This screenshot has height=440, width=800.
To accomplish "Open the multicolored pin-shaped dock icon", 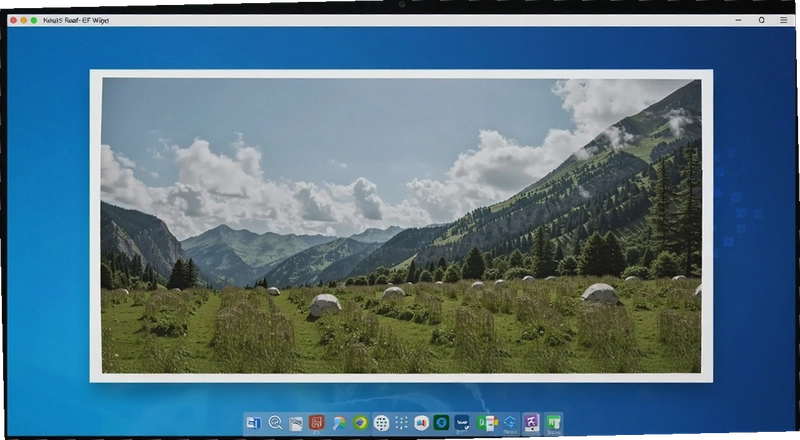I will coord(338,423).
